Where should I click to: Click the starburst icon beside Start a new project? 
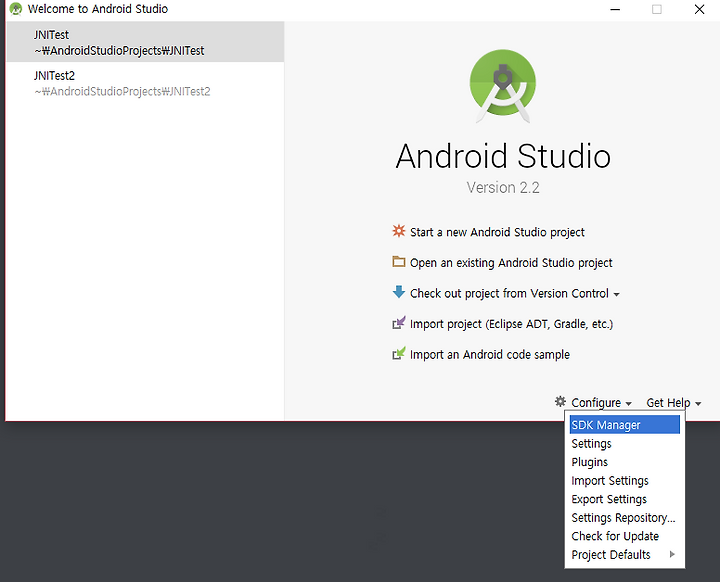(399, 231)
